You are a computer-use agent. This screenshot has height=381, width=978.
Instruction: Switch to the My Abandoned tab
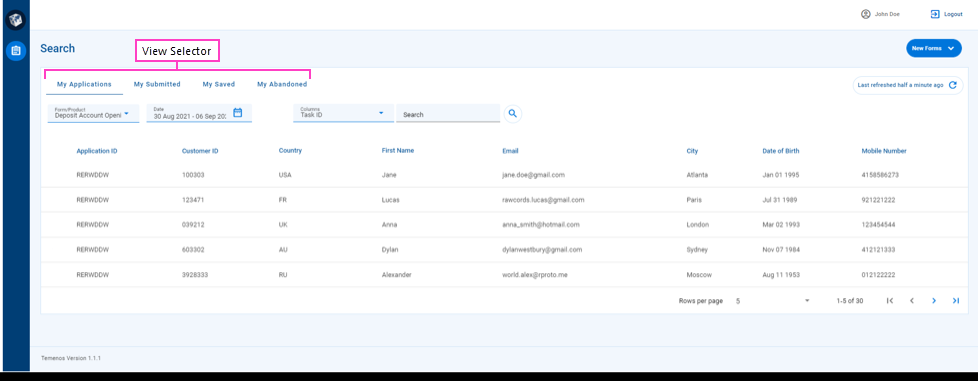(x=282, y=84)
